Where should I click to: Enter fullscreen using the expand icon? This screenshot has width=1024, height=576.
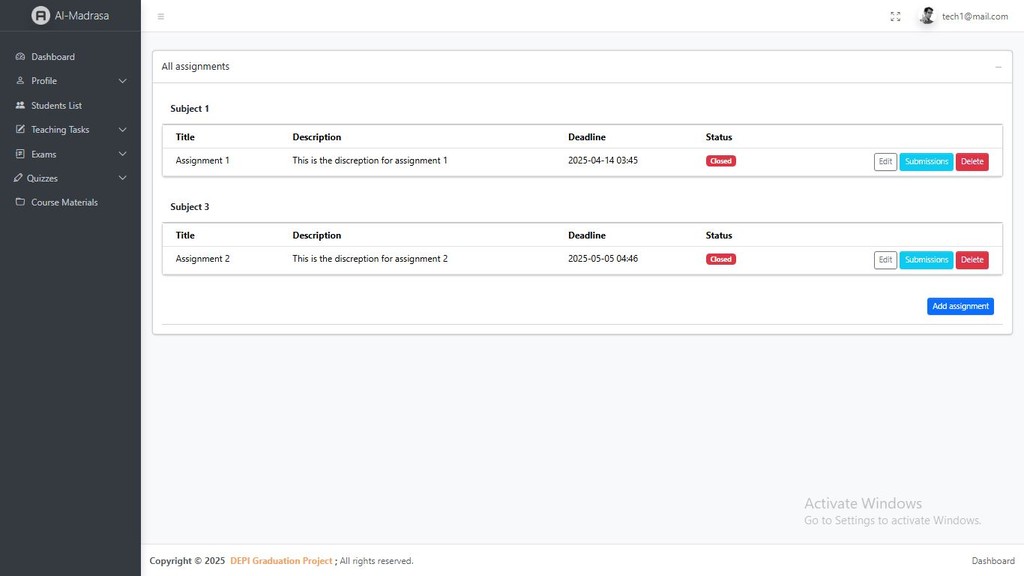[x=895, y=17]
